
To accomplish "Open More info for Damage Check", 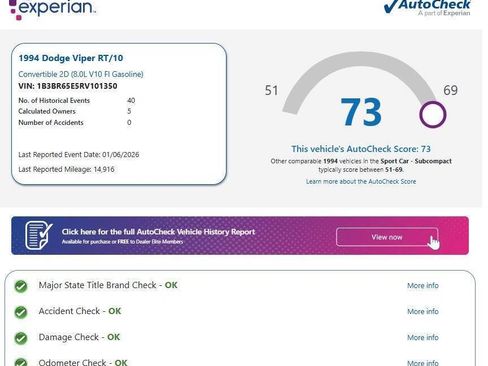I will tap(423, 338).
